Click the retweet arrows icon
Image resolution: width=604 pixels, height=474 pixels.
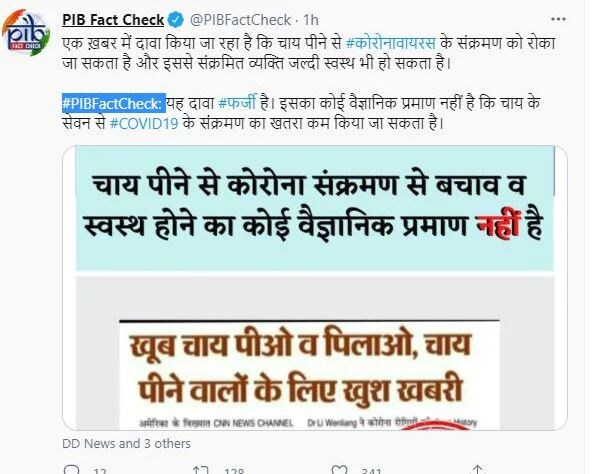pyautogui.click(x=201, y=470)
